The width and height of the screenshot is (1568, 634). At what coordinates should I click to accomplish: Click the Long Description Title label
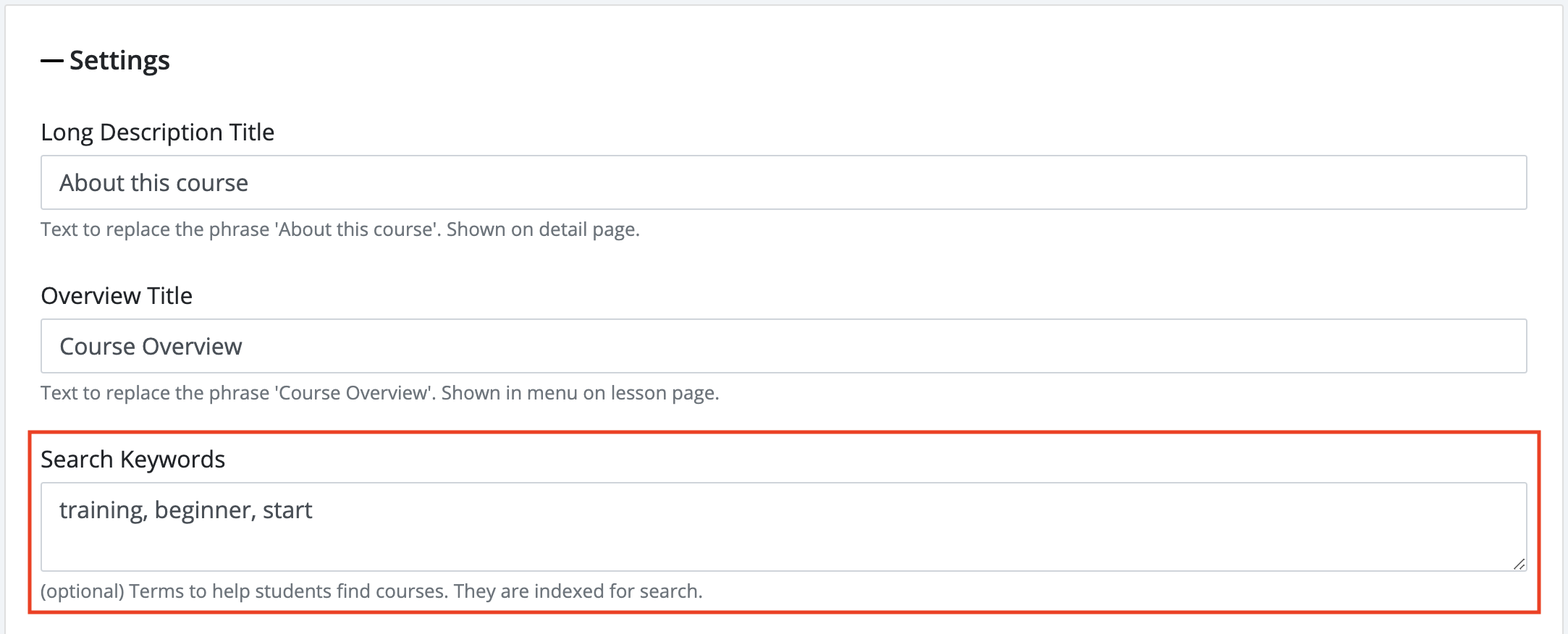157,132
